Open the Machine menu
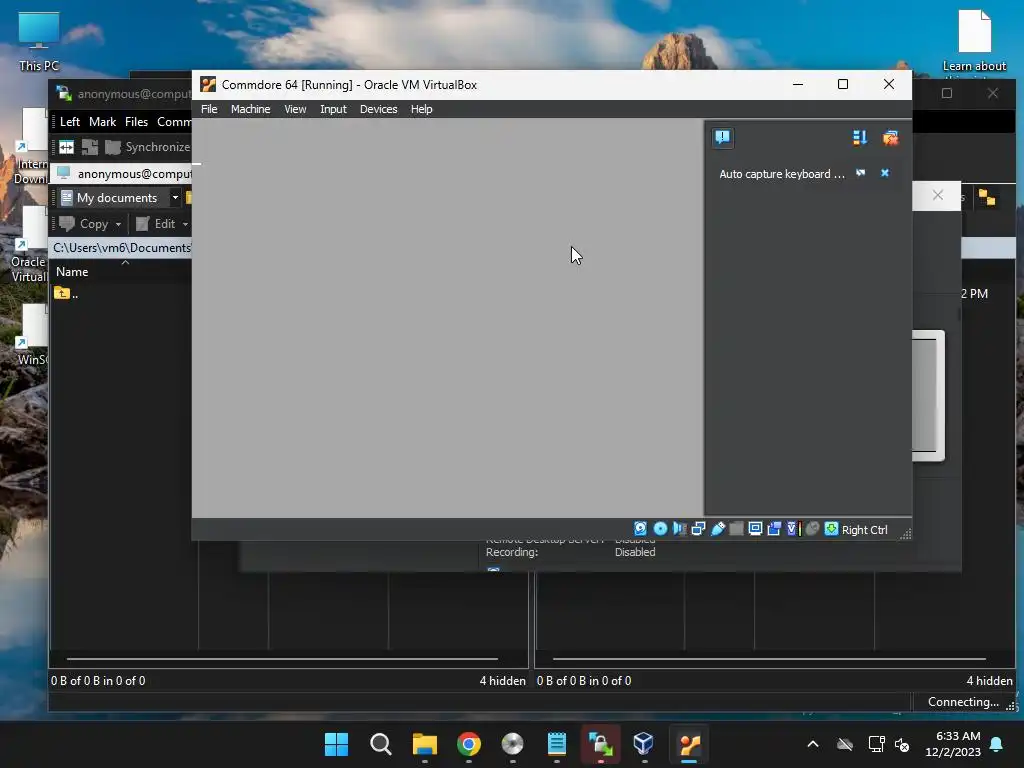Viewport: 1024px width, 768px height. click(x=250, y=109)
